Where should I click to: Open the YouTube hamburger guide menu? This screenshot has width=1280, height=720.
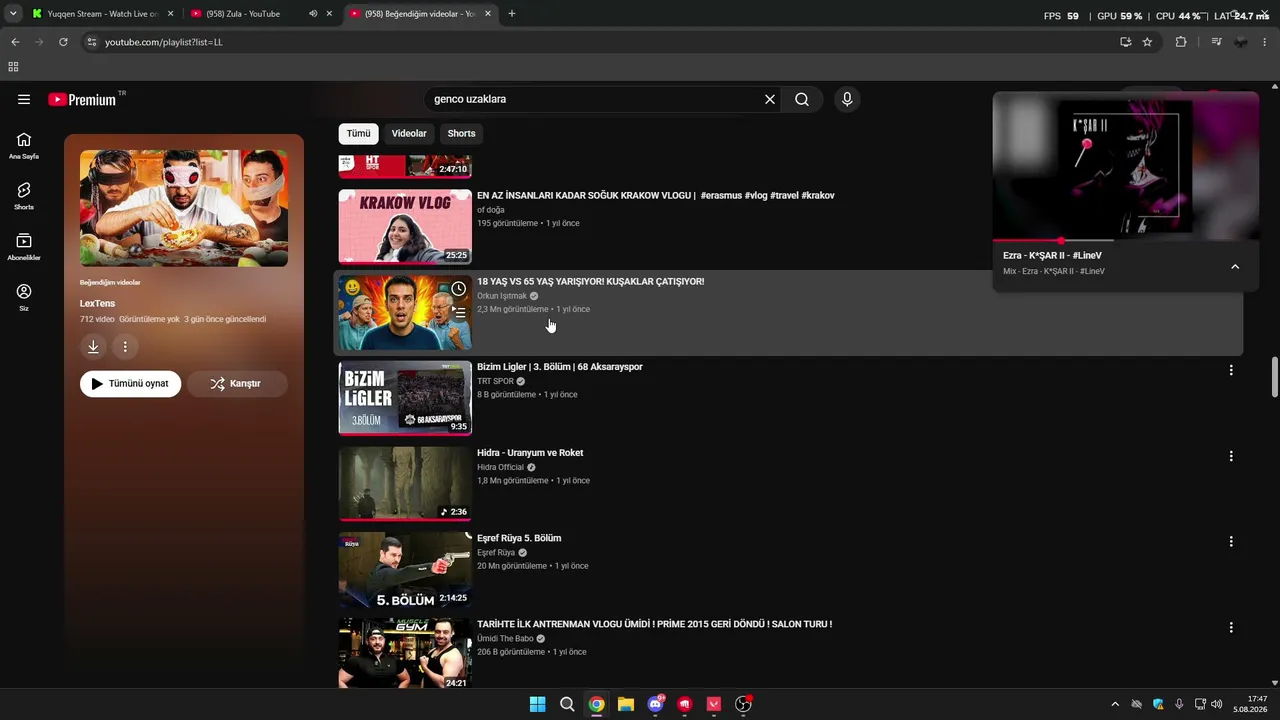(24, 99)
